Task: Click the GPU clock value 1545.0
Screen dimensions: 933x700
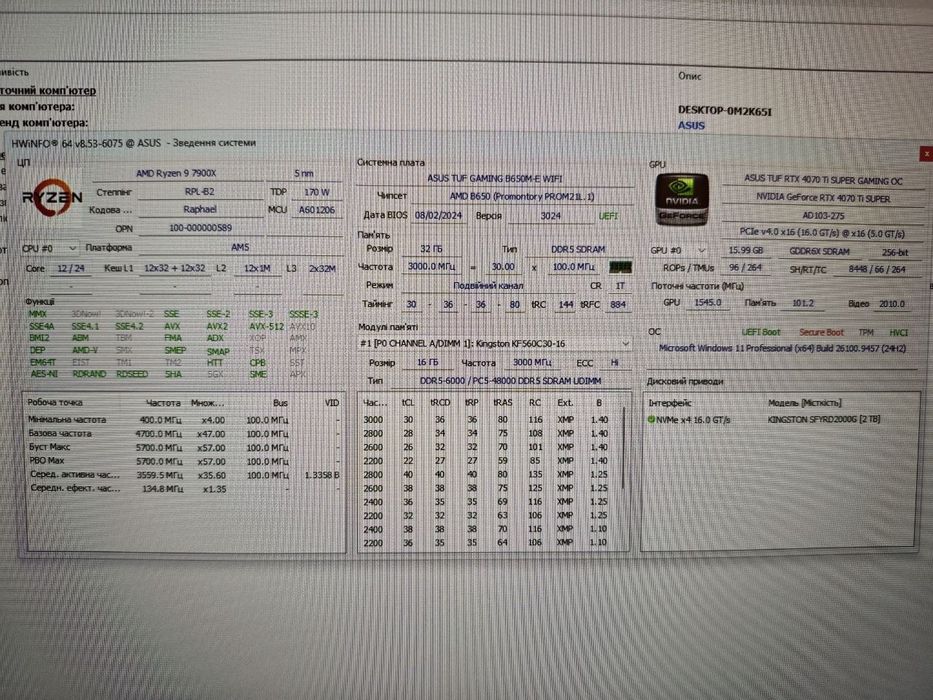Action: click(707, 303)
